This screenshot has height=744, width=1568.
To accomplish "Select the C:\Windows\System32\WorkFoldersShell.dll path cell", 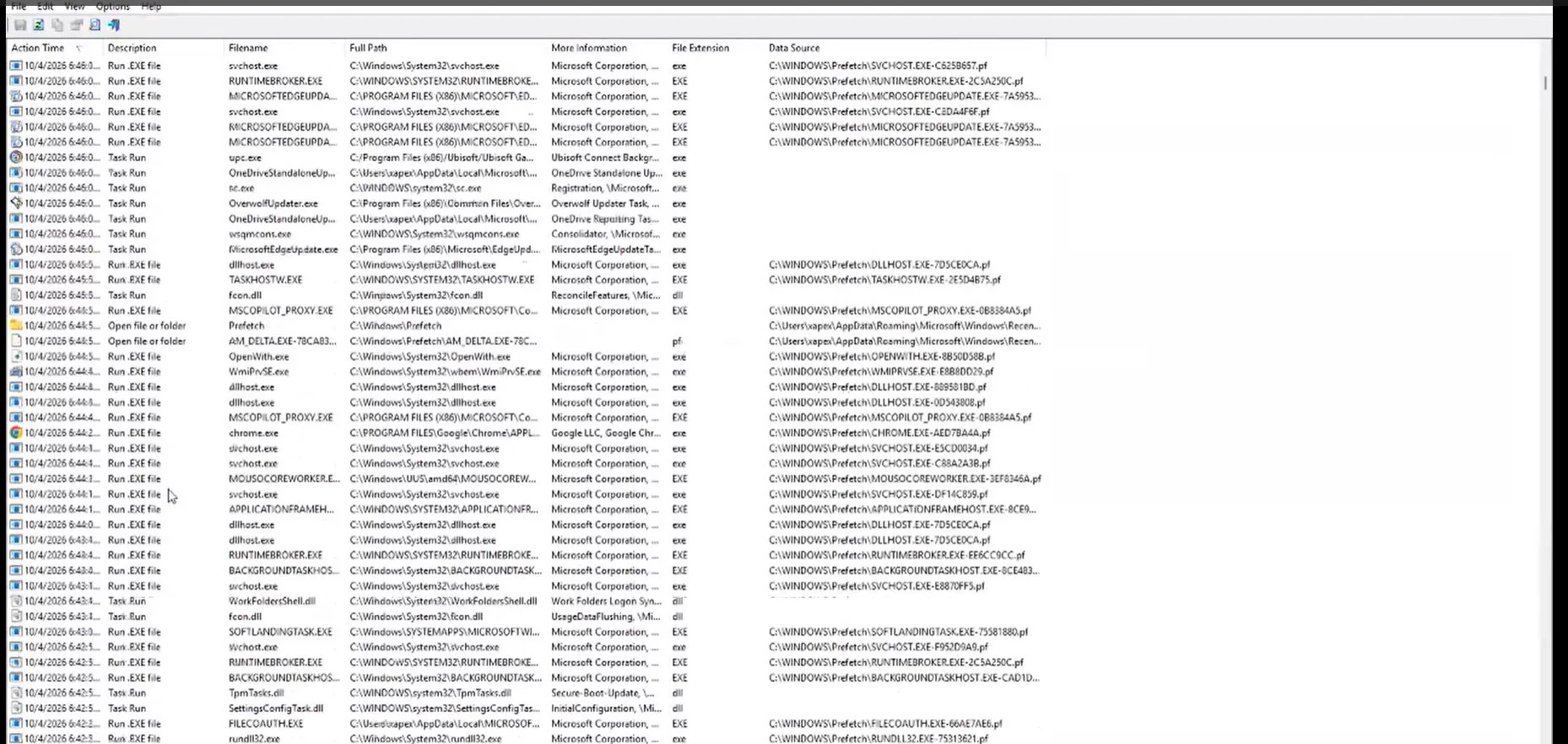I will coord(443,601).
